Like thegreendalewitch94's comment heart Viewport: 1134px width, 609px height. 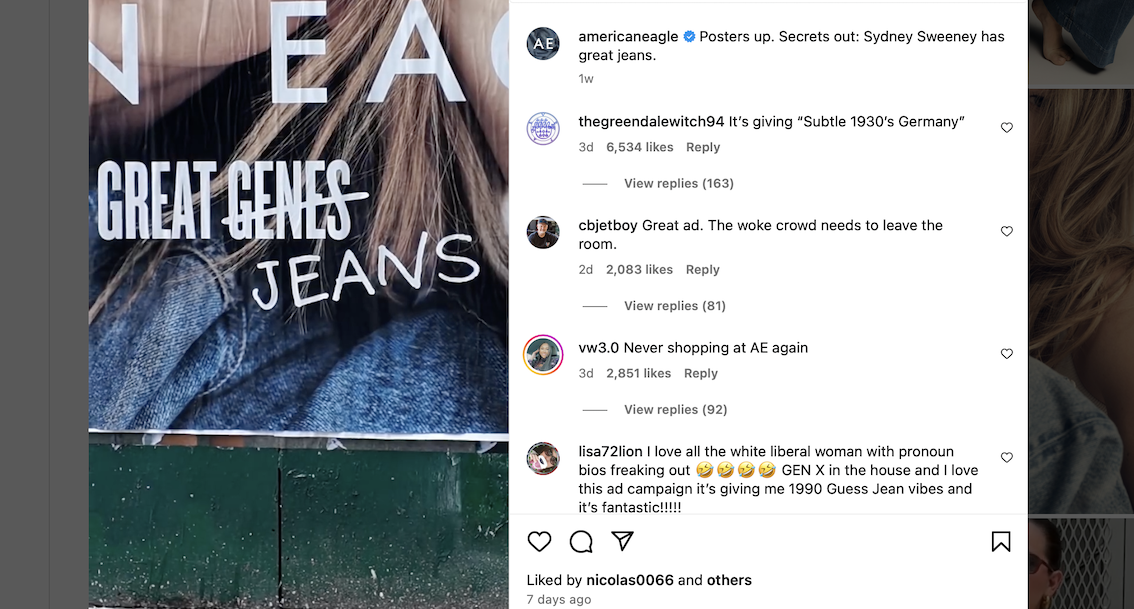click(x=1007, y=128)
